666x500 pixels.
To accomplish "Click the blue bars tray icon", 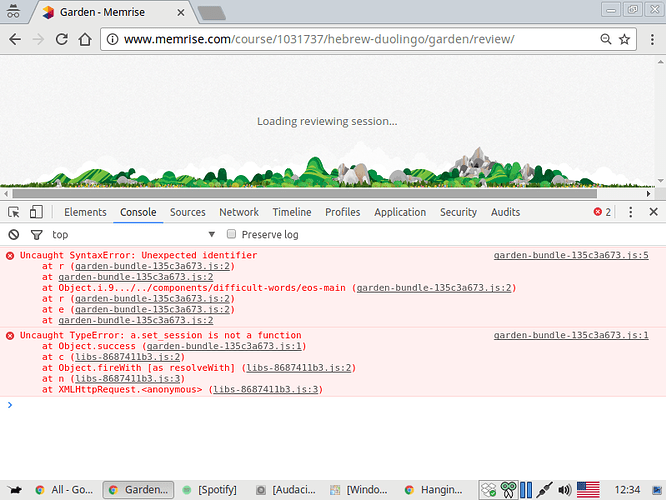I will point(526,490).
